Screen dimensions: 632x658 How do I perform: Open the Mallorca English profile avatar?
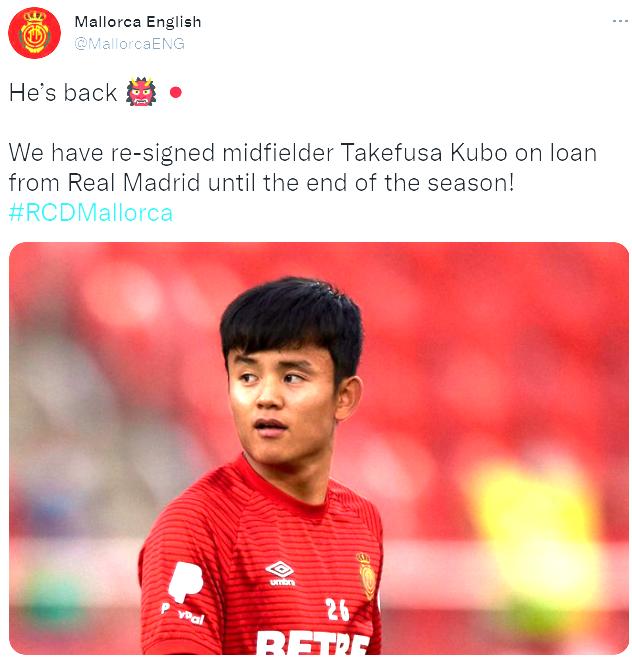coord(34,33)
